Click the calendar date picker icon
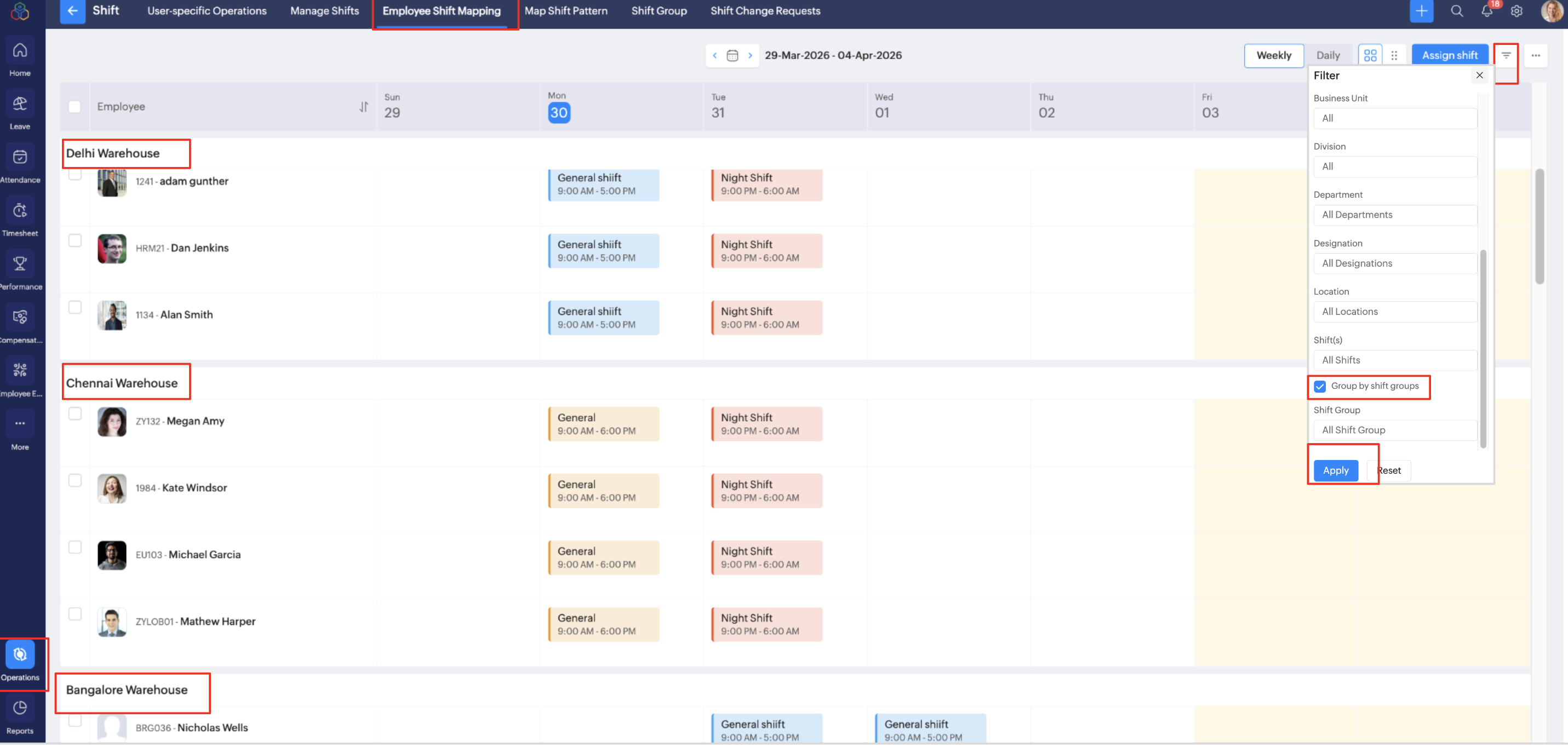 coord(733,55)
